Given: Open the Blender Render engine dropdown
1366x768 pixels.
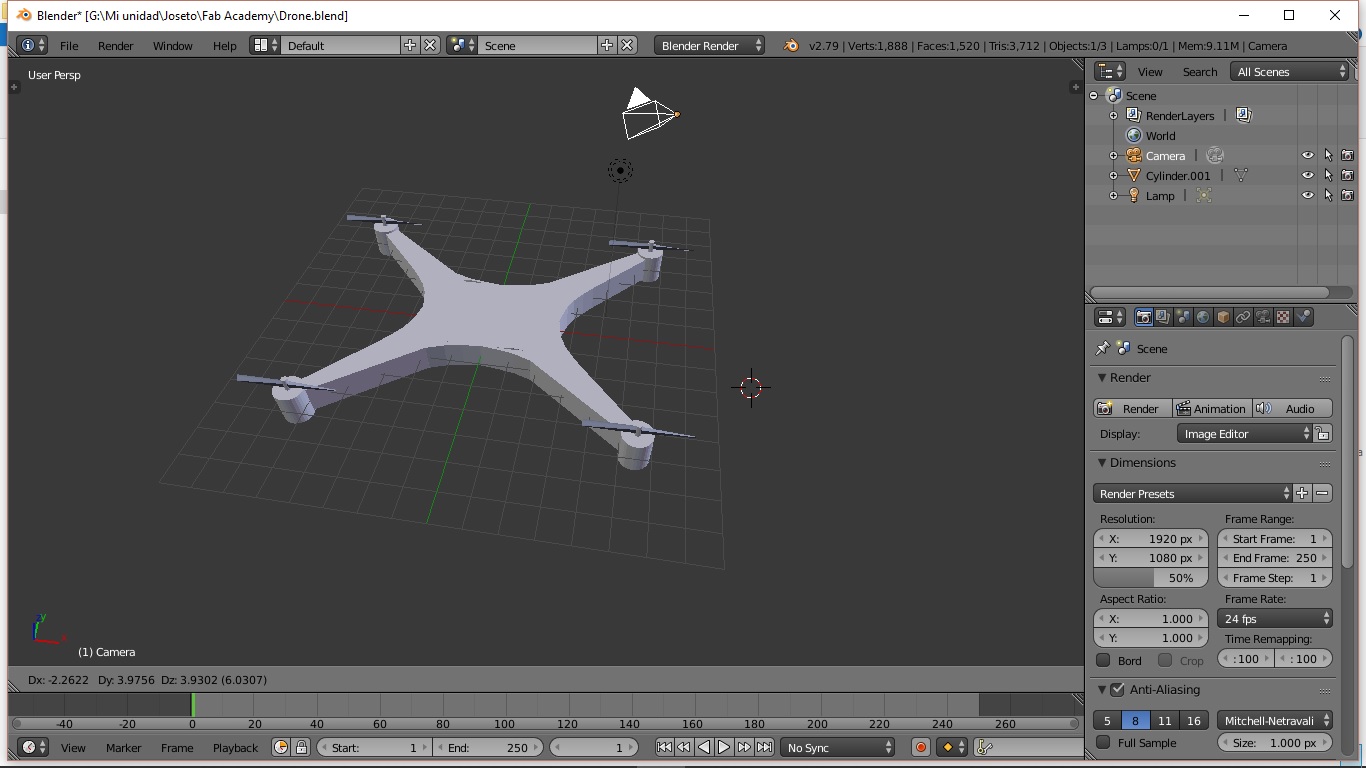Looking at the screenshot, I should (x=710, y=46).
